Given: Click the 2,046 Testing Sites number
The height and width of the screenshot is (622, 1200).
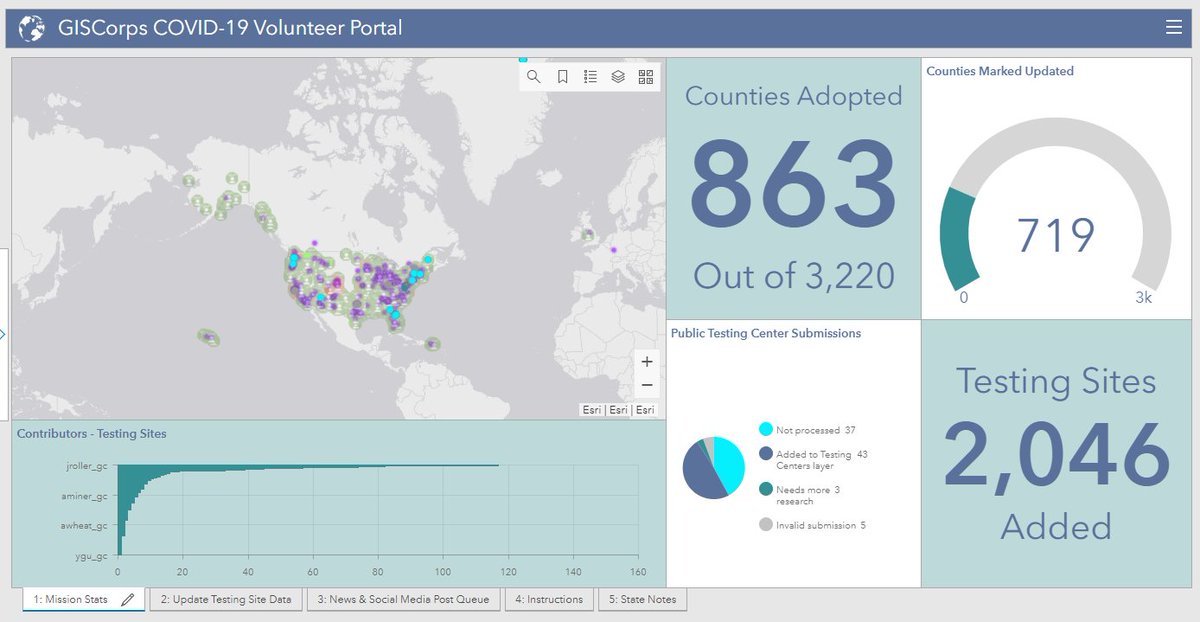Looking at the screenshot, I should (x=1056, y=456).
